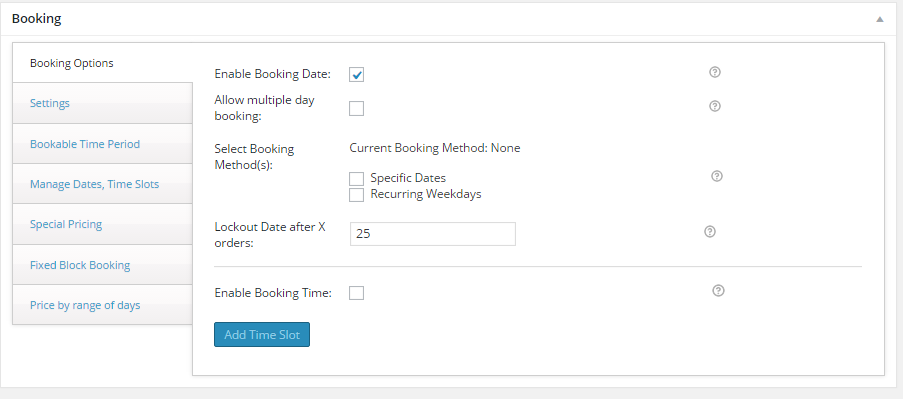Click help icon for multiple day booking
The height and width of the screenshot is (399, 903).
tap(715, 106)
